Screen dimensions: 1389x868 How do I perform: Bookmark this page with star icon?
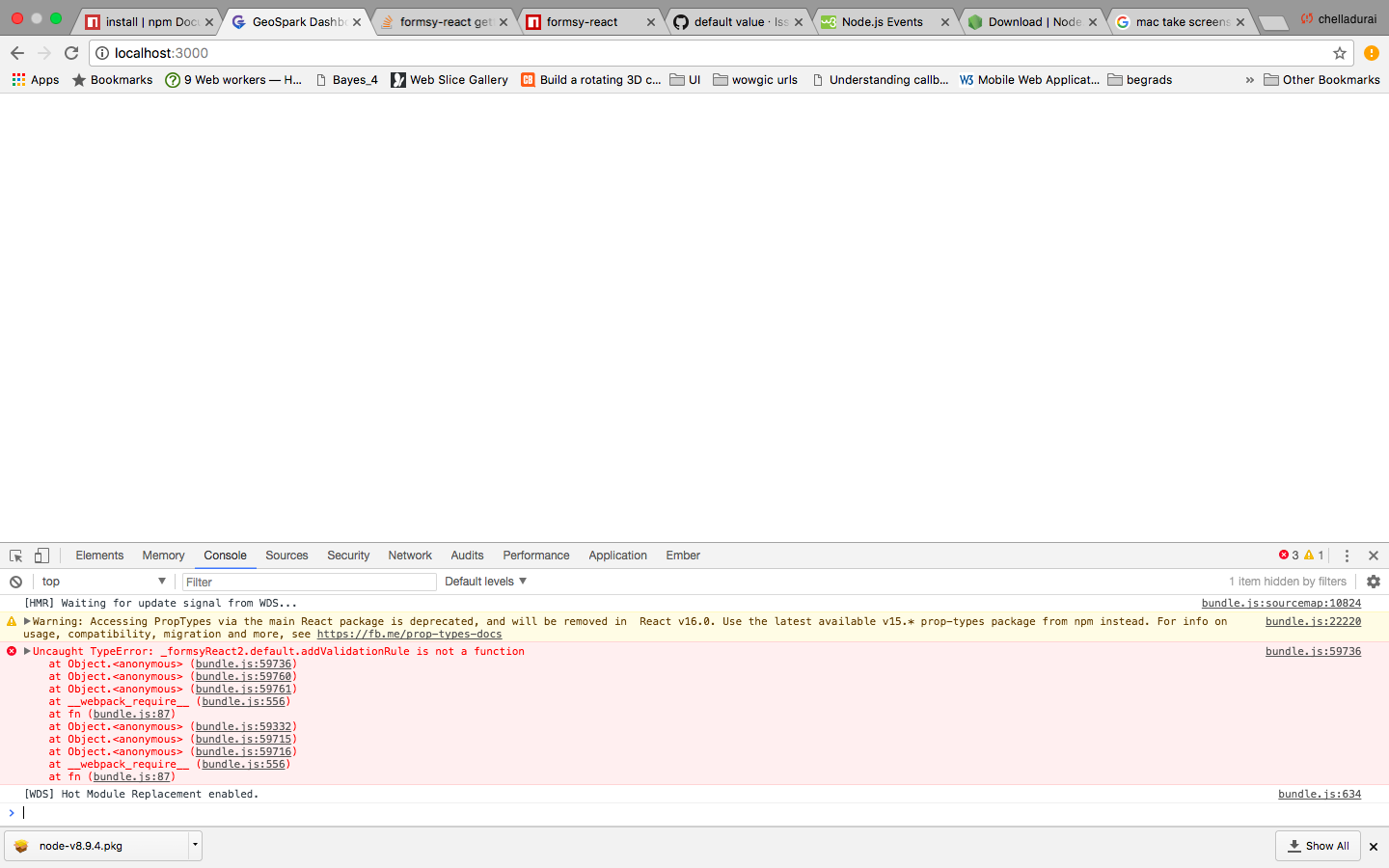coord(1339,53)
